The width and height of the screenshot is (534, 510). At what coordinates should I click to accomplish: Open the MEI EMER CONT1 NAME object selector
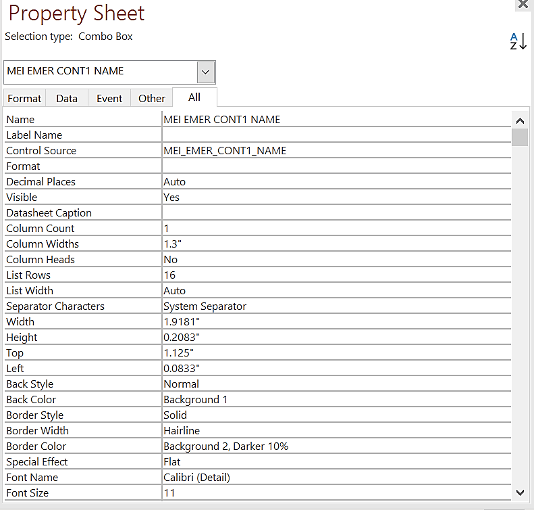206,72
